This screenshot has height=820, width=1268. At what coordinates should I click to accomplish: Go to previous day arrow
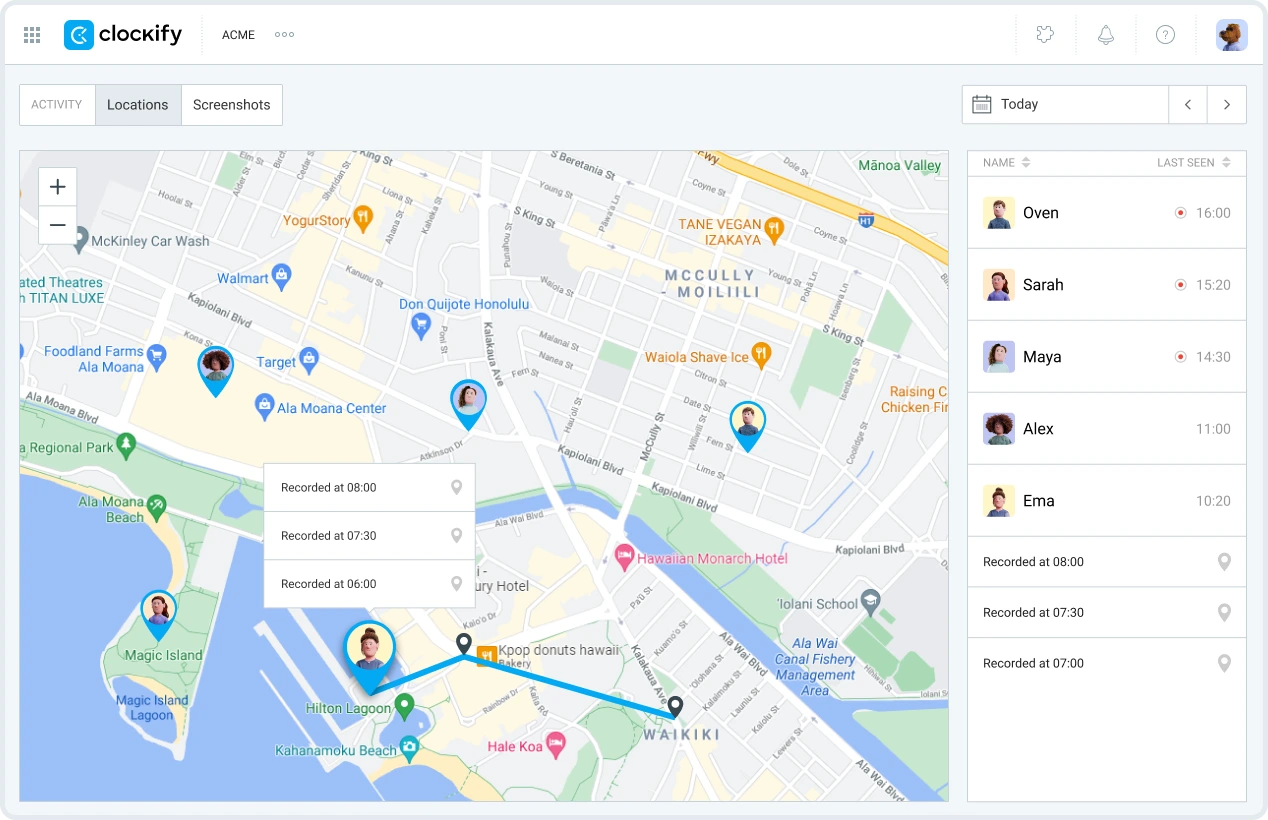pos(1188,104)
